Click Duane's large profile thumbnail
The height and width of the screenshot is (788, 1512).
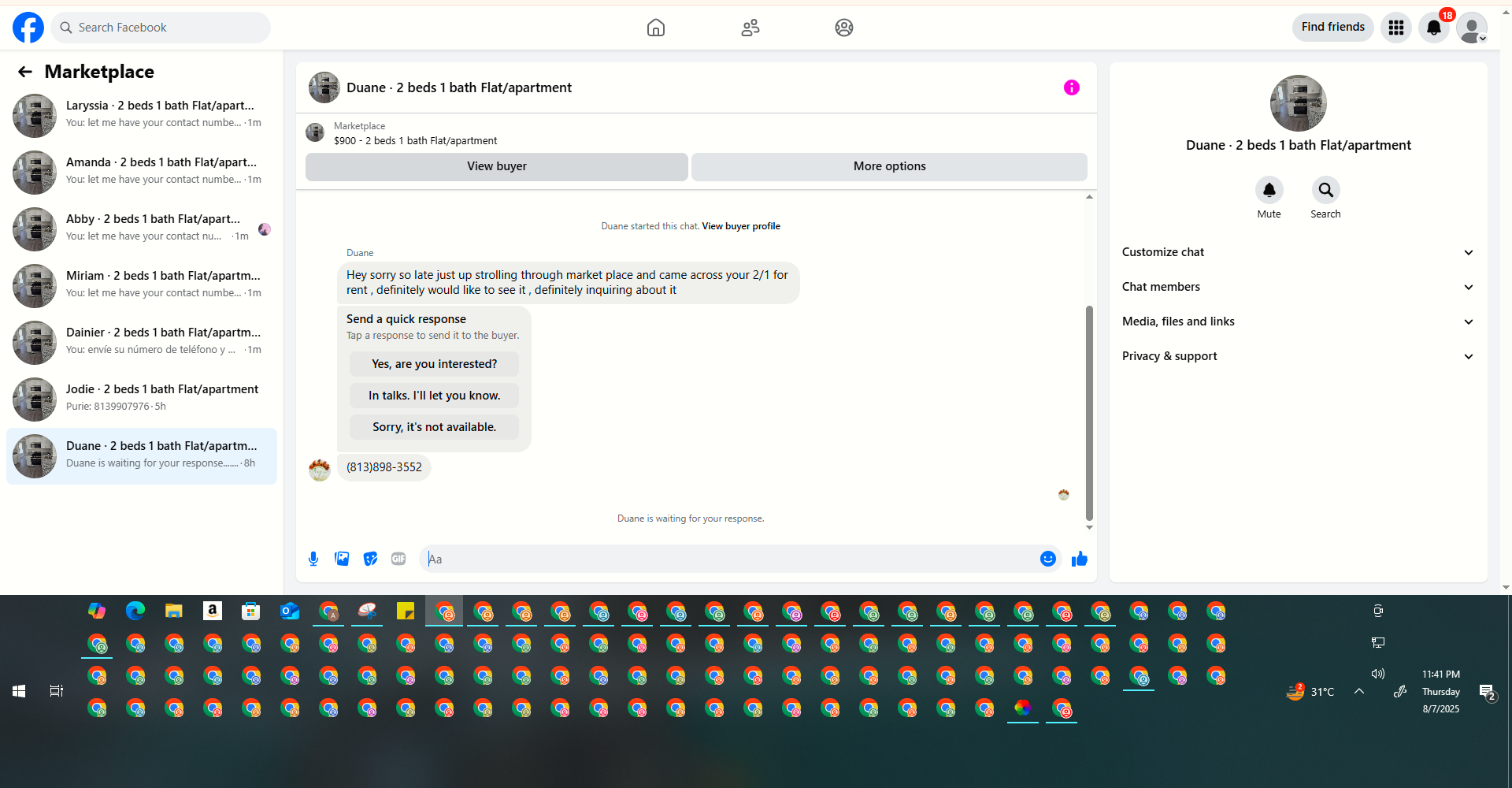(x=1298, y=103)
